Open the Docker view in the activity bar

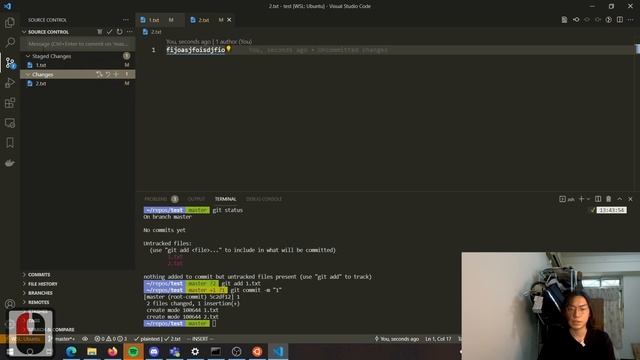[x=10, y=163]
